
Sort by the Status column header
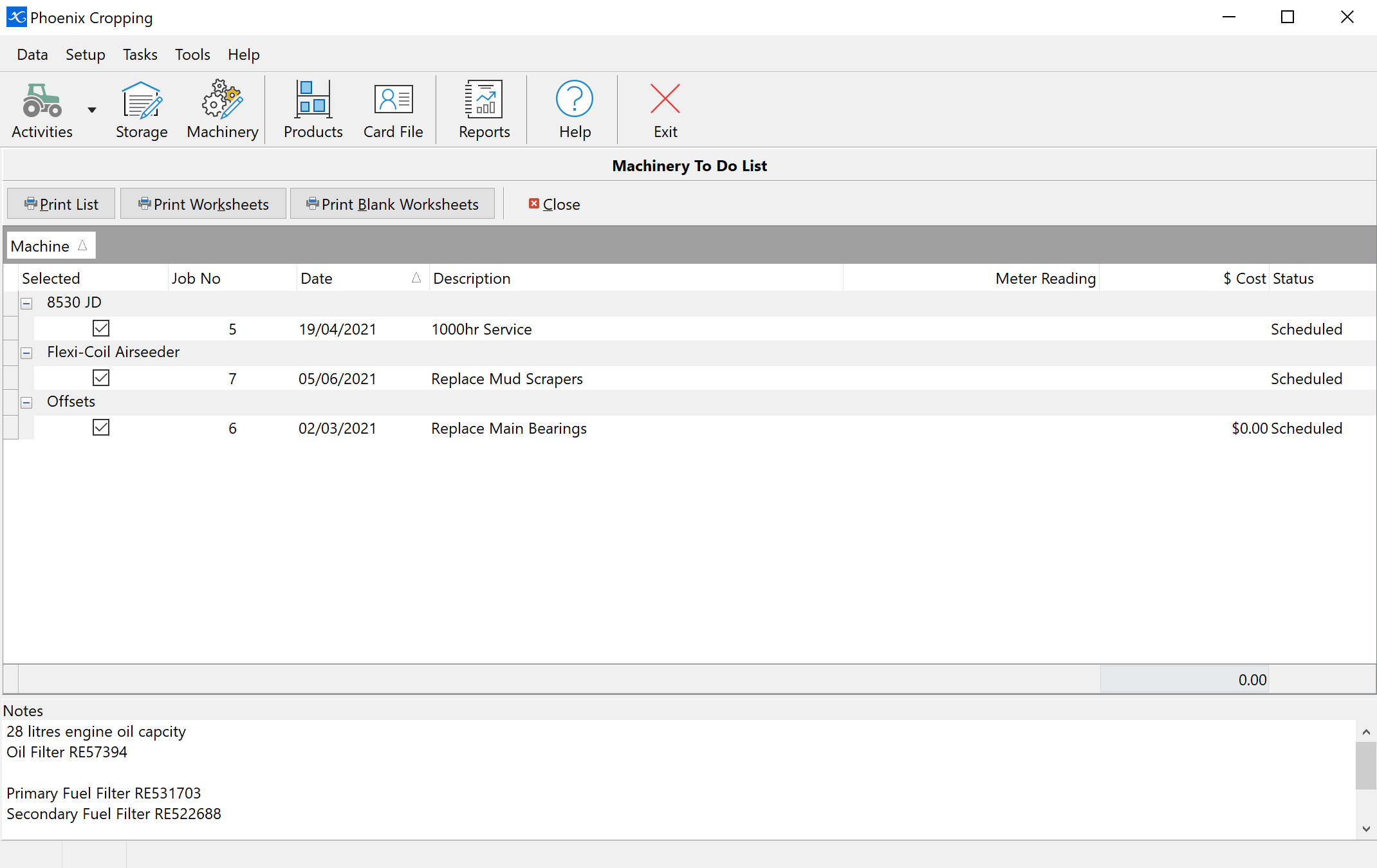[x=1322, y=278]
